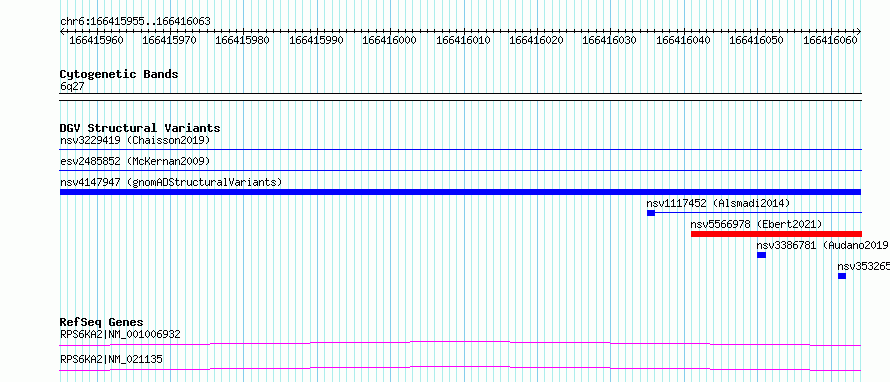Click the thin blue esv2485852 variant line

pos(461,171)
